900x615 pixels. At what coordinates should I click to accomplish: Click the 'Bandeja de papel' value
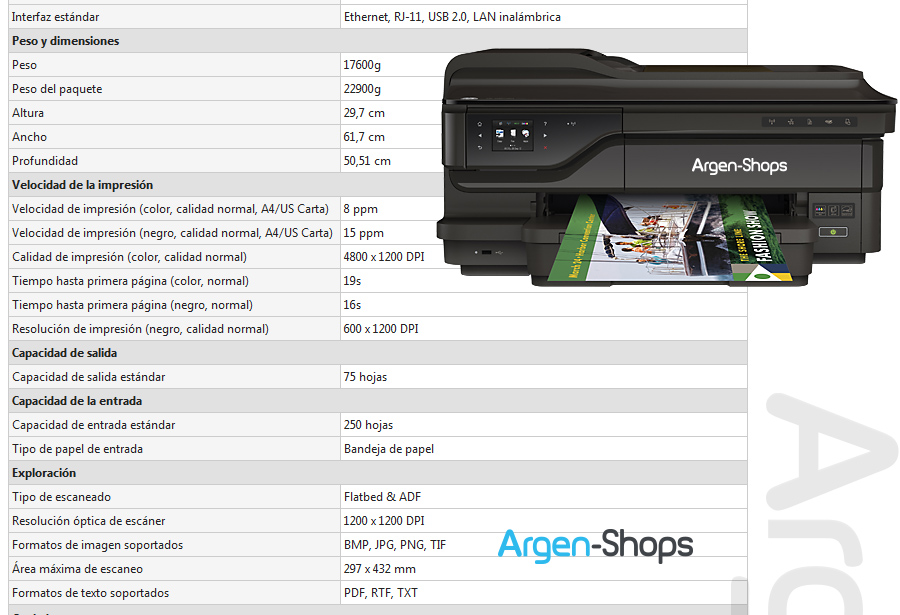[x=389, y=450]
